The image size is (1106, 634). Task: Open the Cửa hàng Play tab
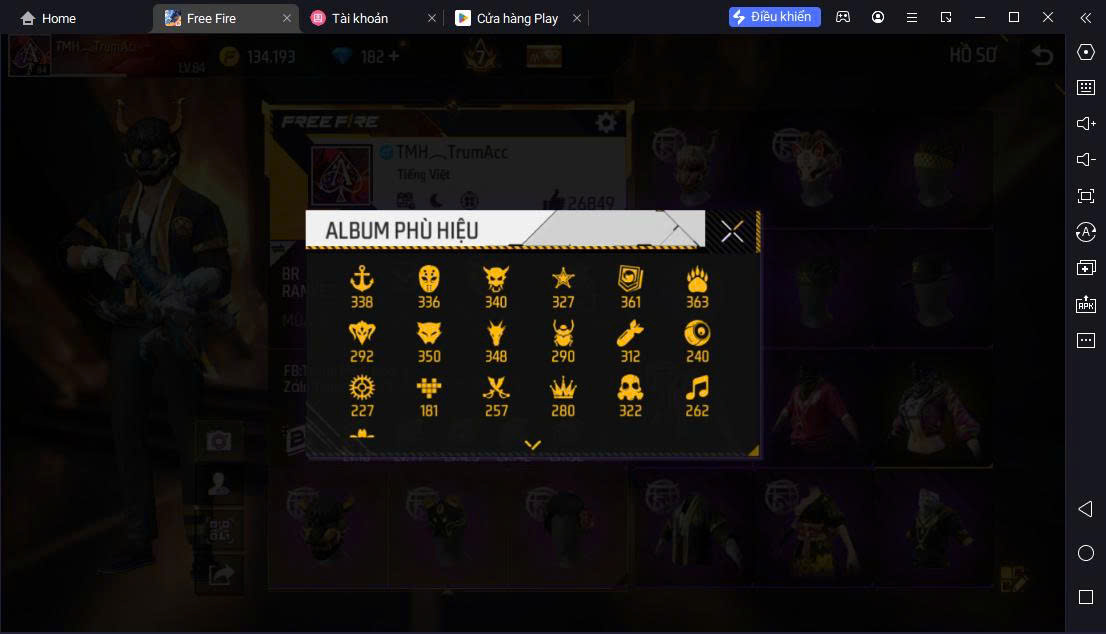click(x=517, y=18)
